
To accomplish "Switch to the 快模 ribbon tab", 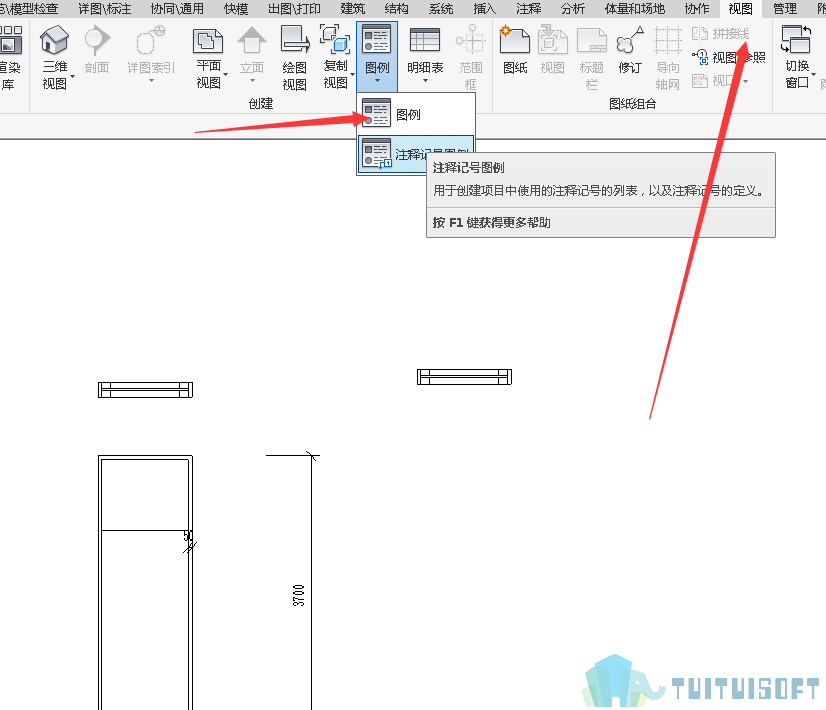I will click(x=235, y=8).
